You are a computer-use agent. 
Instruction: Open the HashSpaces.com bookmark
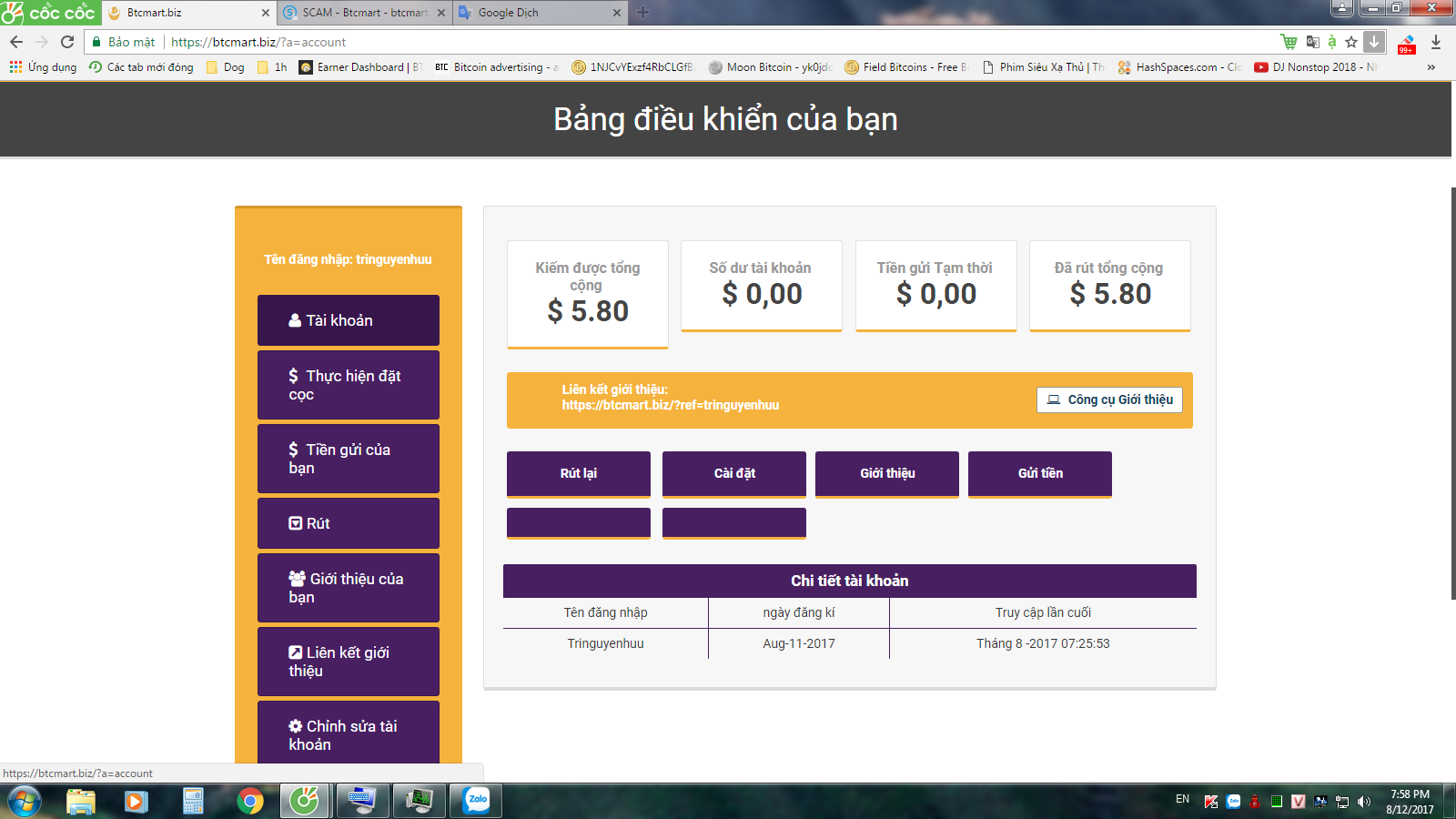click(1179, 67)
